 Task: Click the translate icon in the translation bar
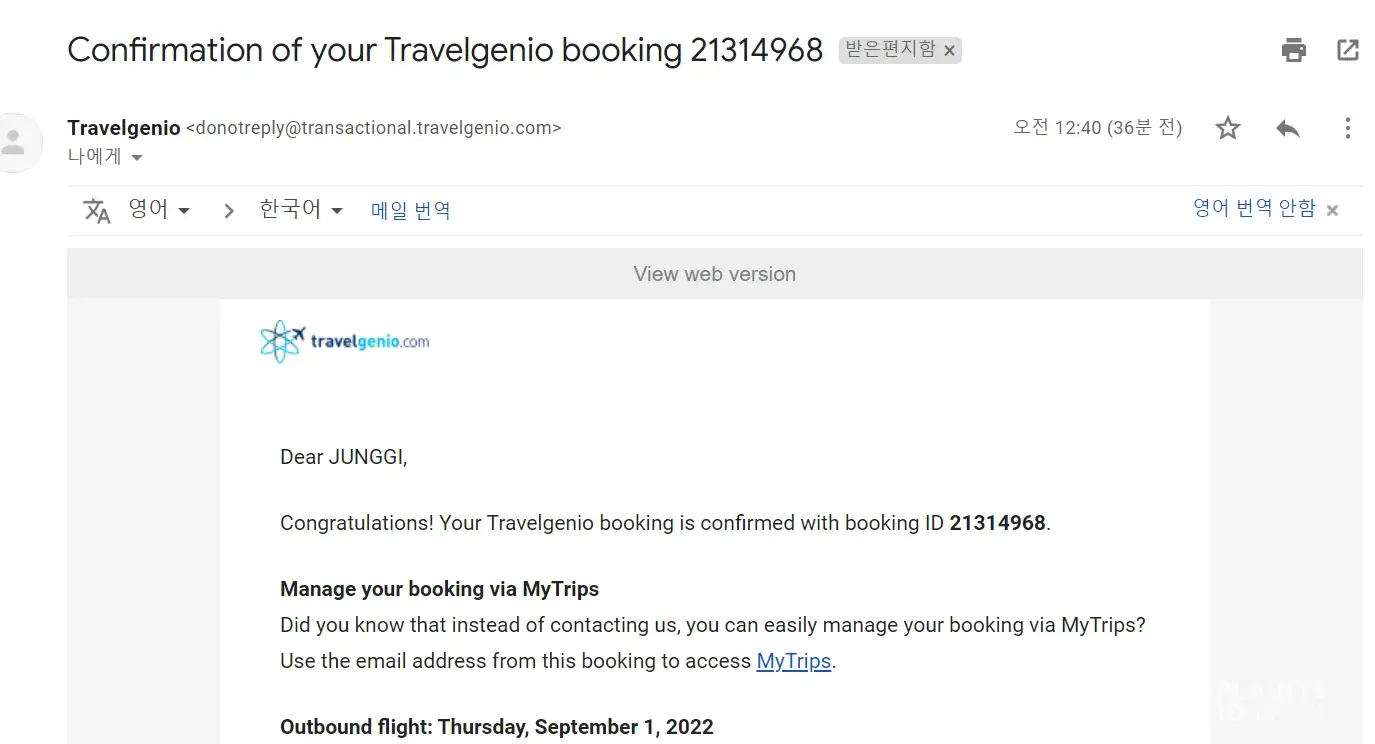point(97,211)
